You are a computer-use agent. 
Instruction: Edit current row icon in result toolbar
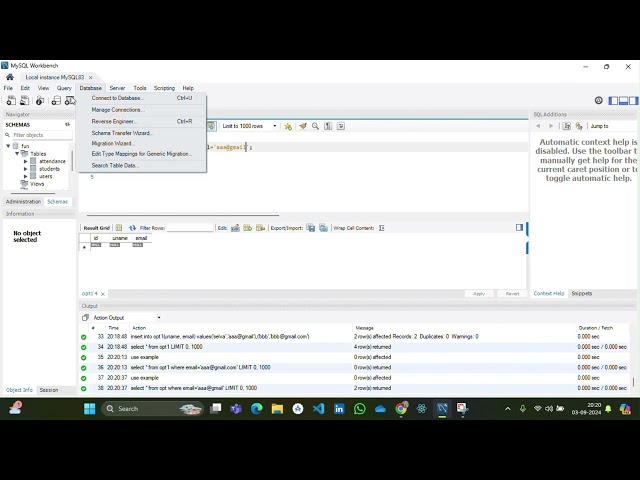[235, 228]
